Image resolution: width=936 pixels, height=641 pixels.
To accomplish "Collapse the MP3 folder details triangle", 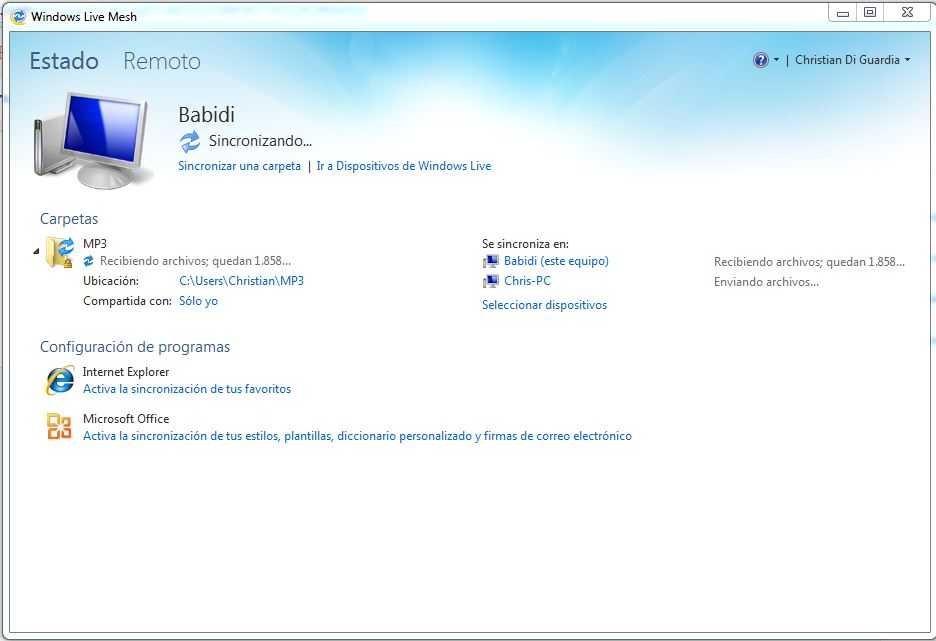I will click(x=36, y=252).
